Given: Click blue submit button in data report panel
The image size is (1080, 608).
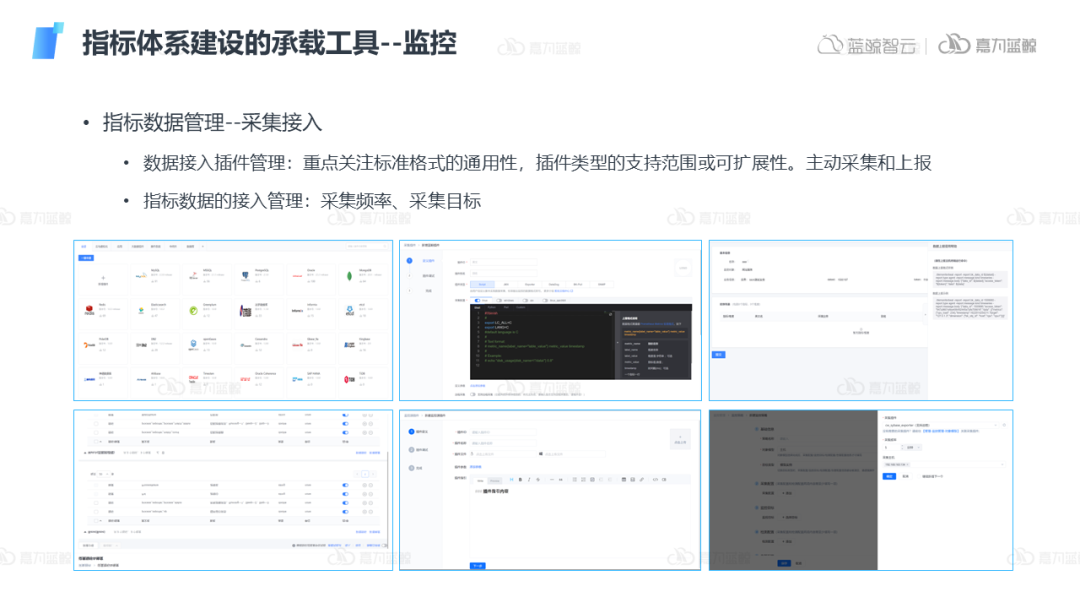Looking at the screenshot, I should tap(718, 355).
